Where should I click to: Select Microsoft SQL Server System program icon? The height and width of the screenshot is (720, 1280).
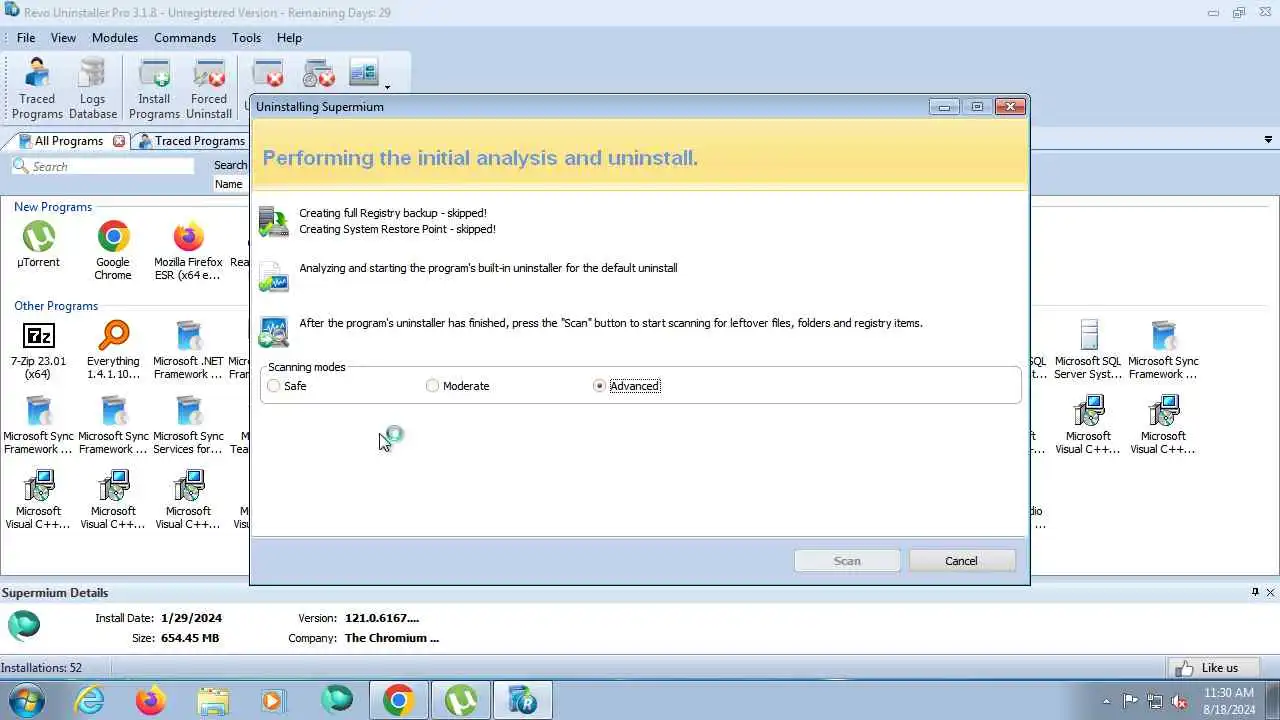click(1088, 350)
